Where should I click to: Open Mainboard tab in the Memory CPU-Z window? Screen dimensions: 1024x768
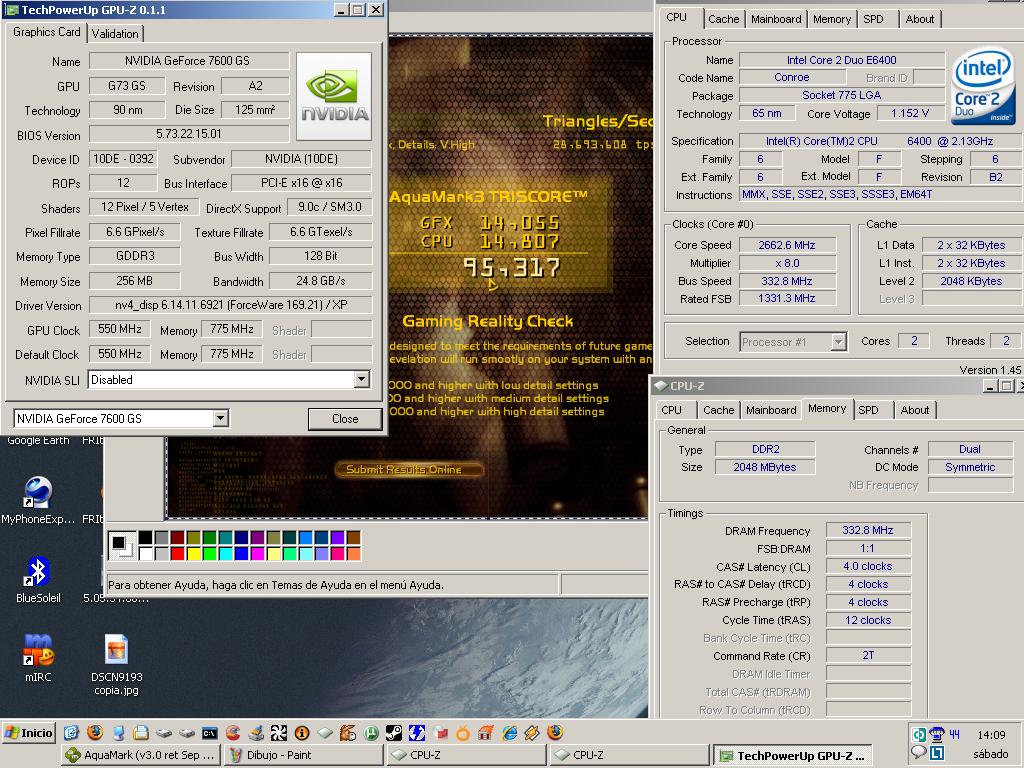coord(771,409)
